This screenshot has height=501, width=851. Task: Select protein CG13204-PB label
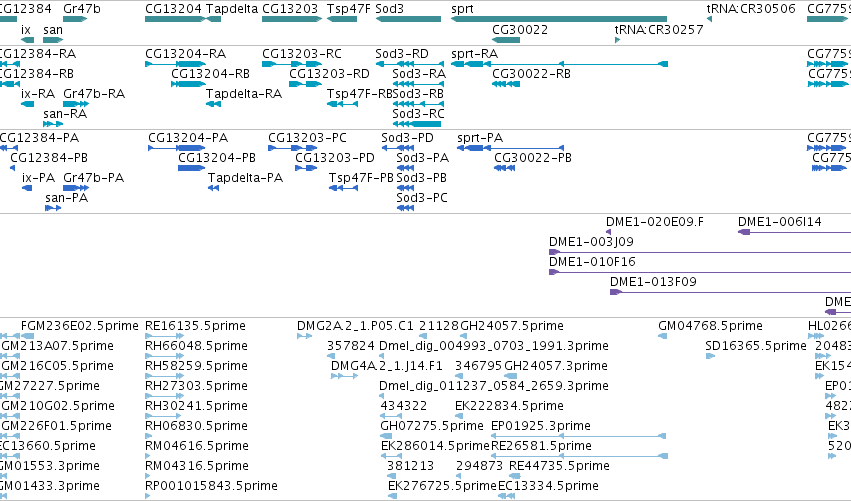[217, 158]
